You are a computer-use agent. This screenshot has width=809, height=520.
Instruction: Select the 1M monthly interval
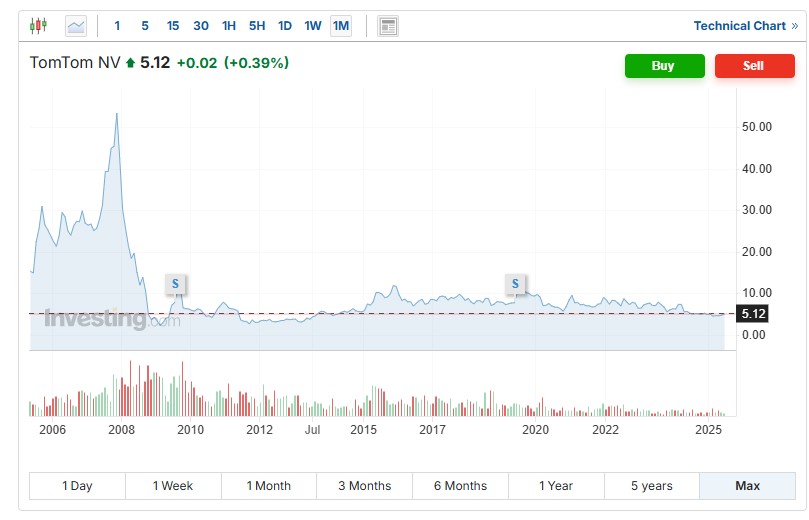tap(341, 26)
